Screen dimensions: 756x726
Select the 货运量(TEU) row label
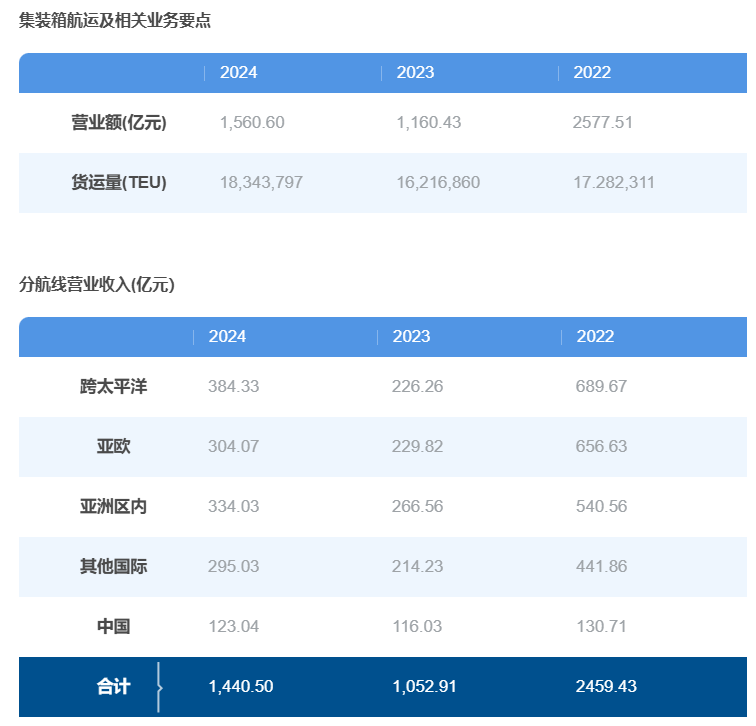pos(118,183)
